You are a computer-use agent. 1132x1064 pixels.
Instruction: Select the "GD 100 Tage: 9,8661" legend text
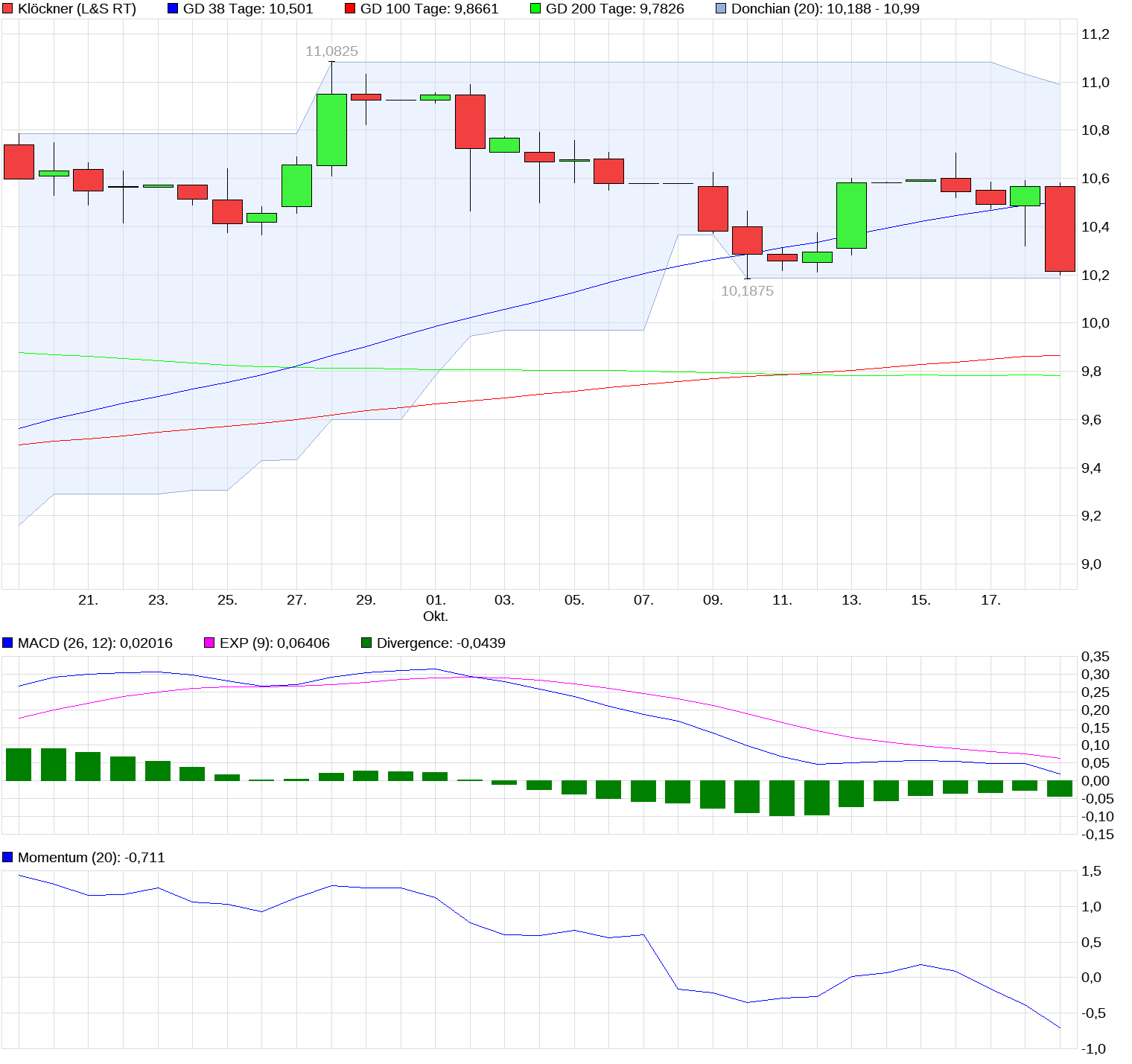[x=430, y=9]
